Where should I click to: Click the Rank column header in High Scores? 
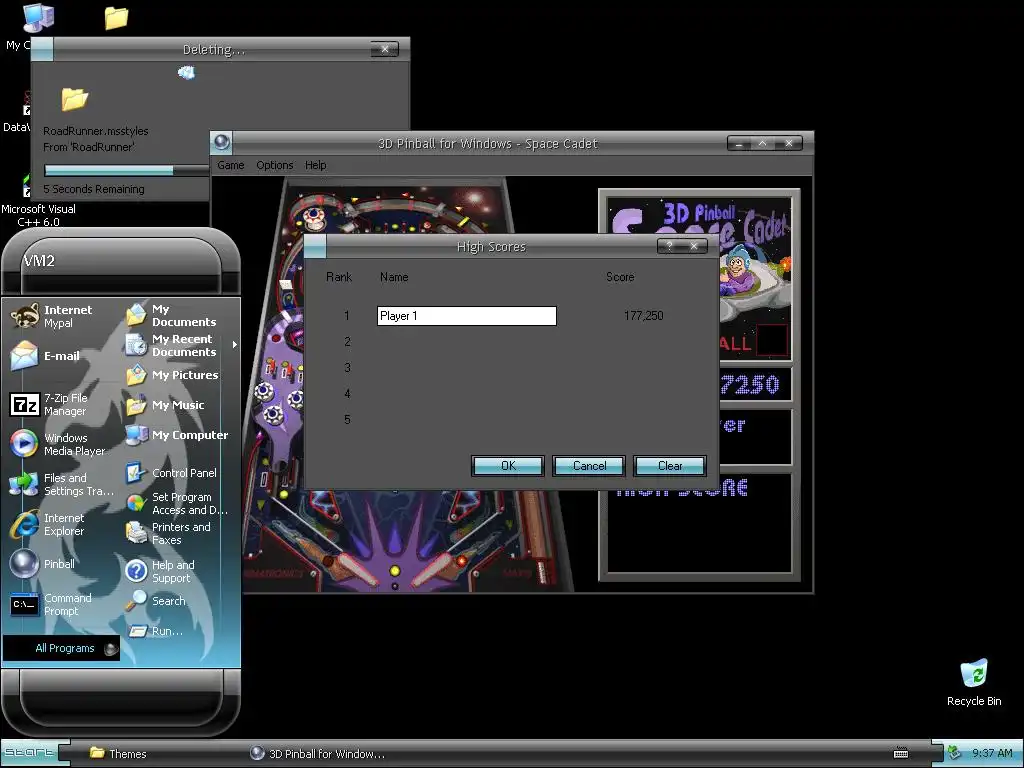point(339,277)
